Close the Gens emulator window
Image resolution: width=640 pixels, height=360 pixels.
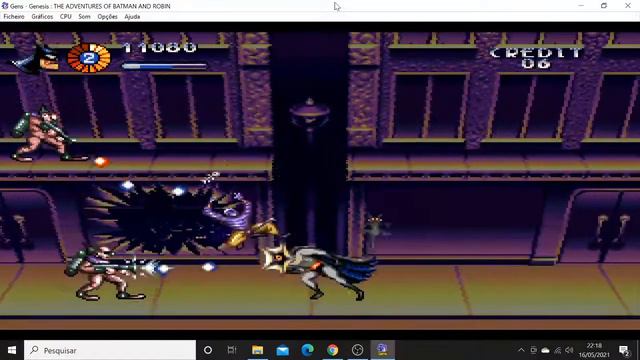click(628, 6)
